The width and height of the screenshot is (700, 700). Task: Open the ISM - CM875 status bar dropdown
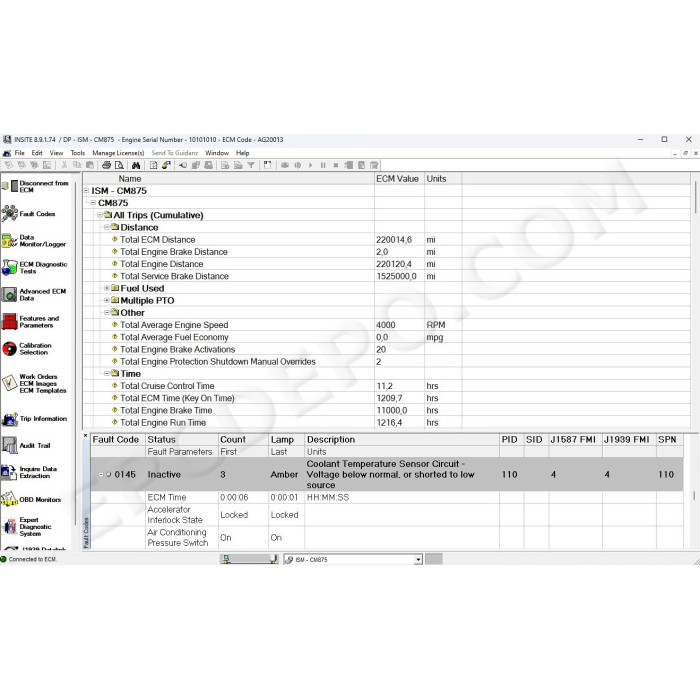point(418,559)
